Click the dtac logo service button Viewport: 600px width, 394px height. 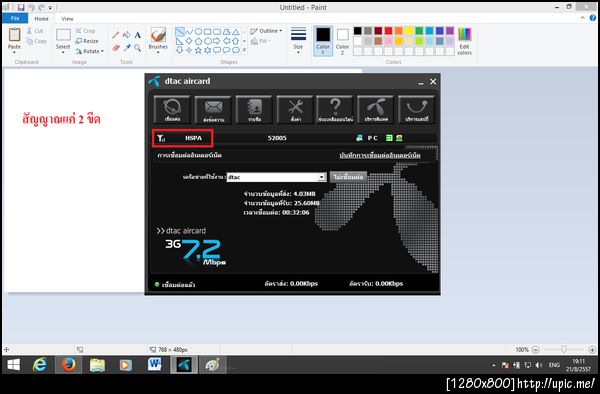pos(376,110)
